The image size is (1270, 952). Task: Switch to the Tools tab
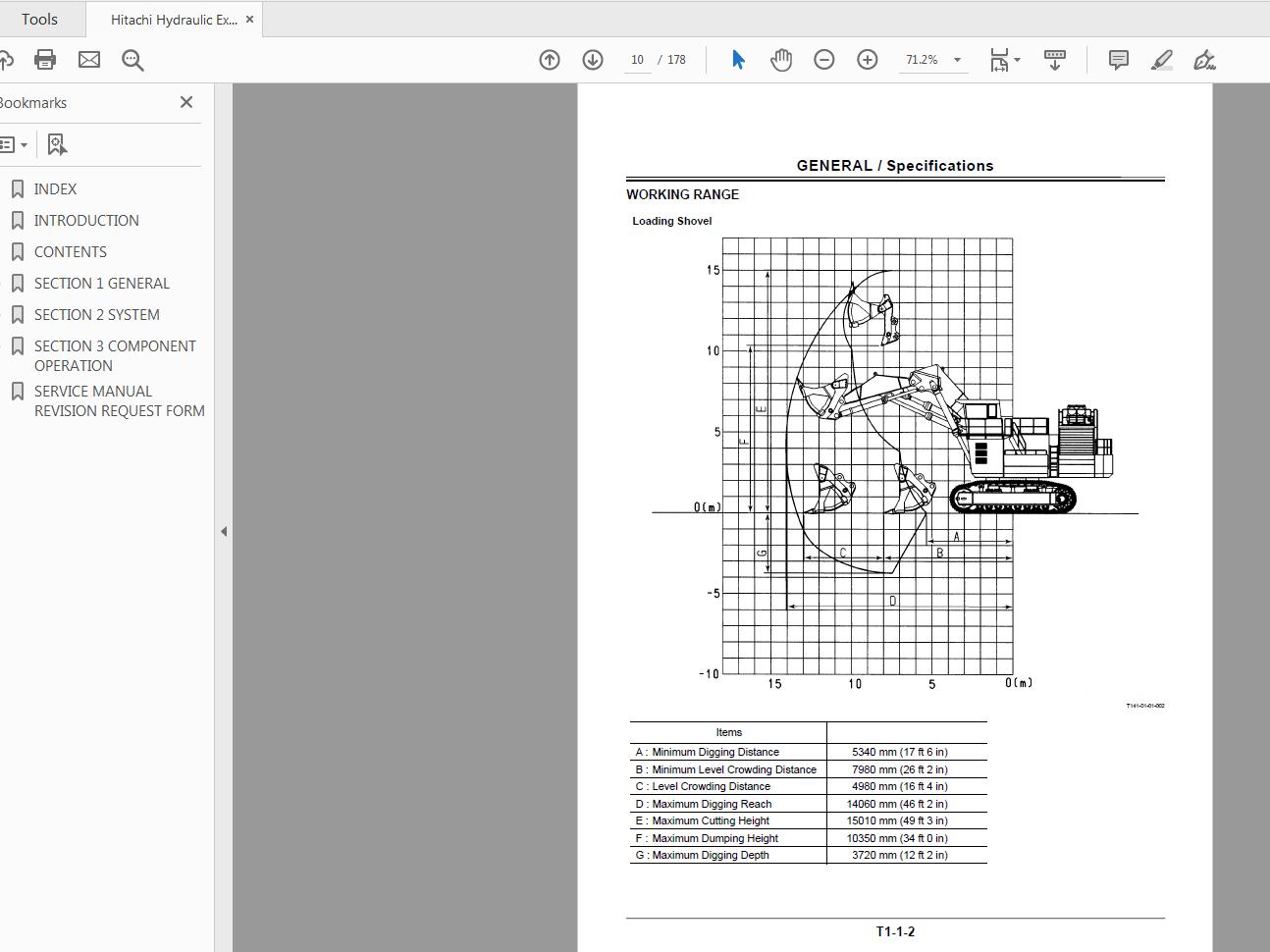click(x=40, y=18)
